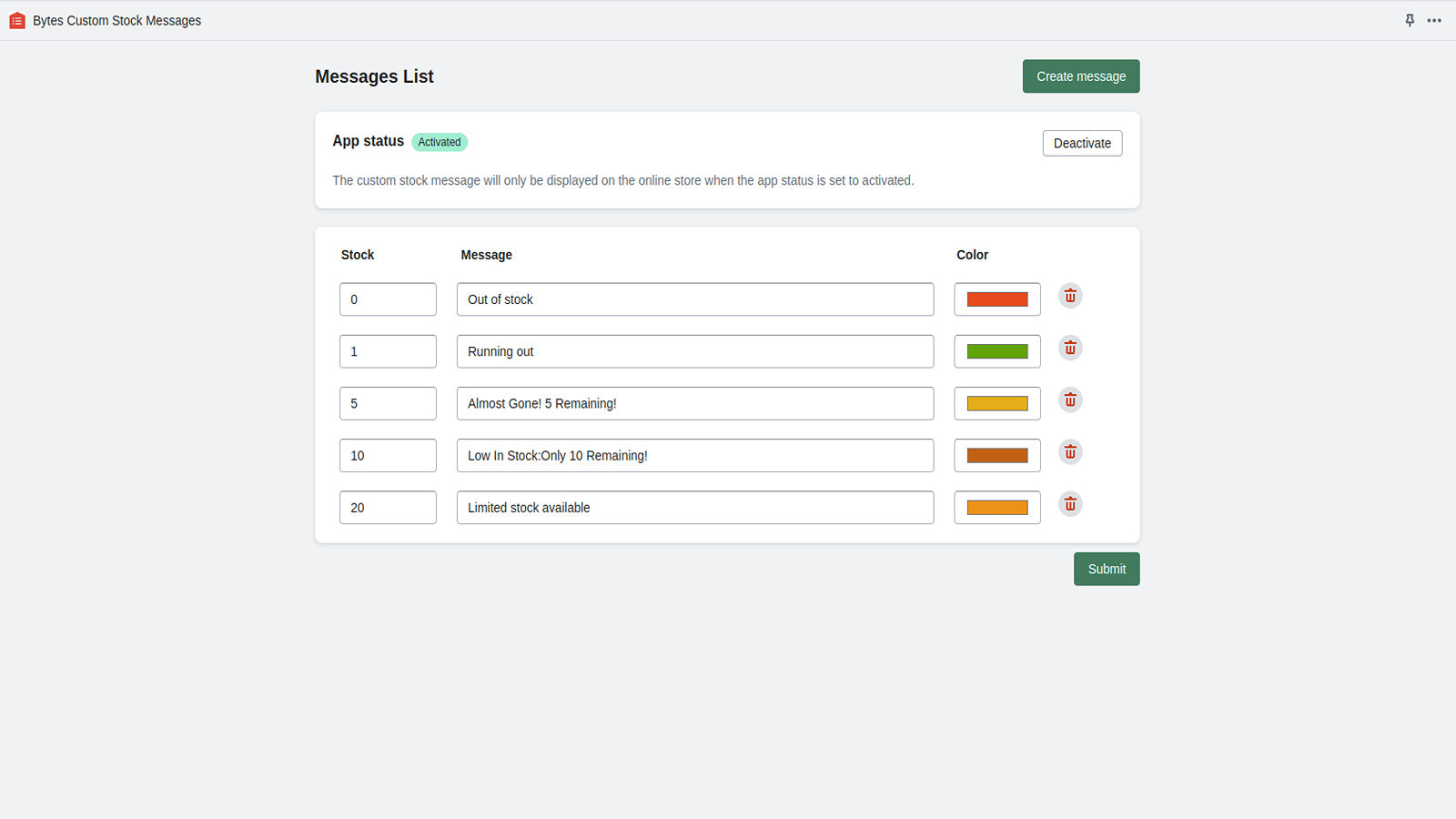This screenshot has height=819, width=1456.
Task: Click the Create message button
Action: point(1081,76)
